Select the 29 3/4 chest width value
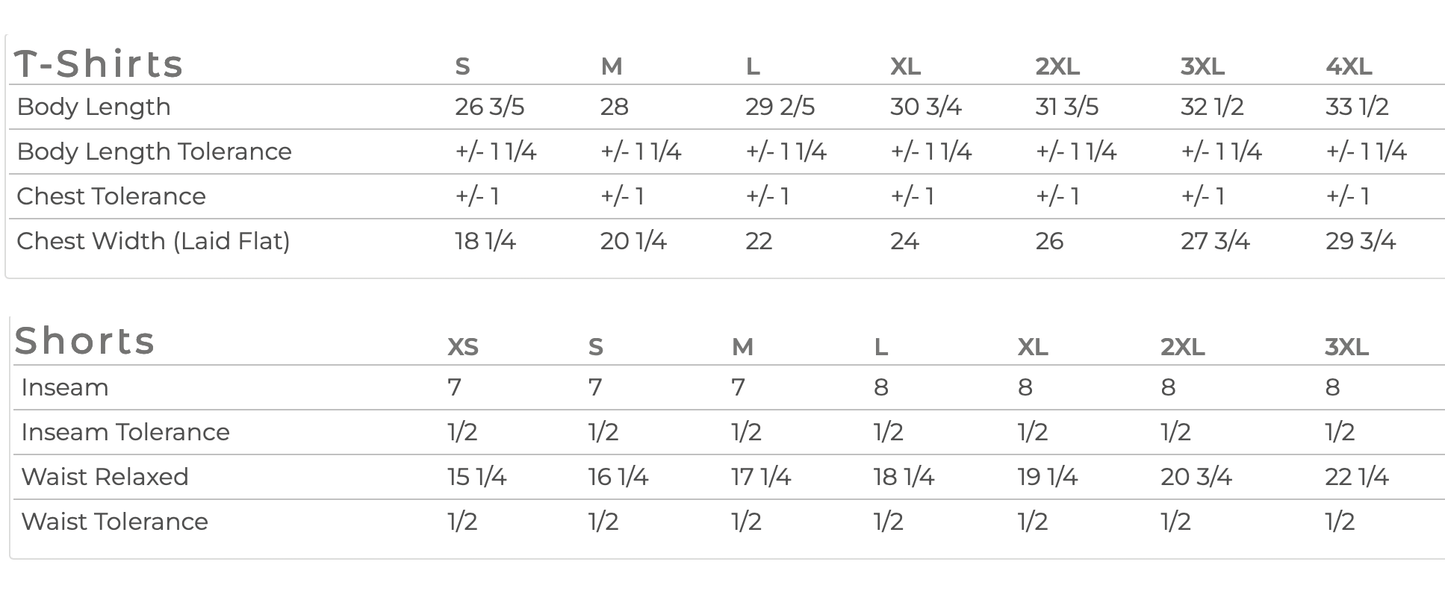 click(1360, 241)
